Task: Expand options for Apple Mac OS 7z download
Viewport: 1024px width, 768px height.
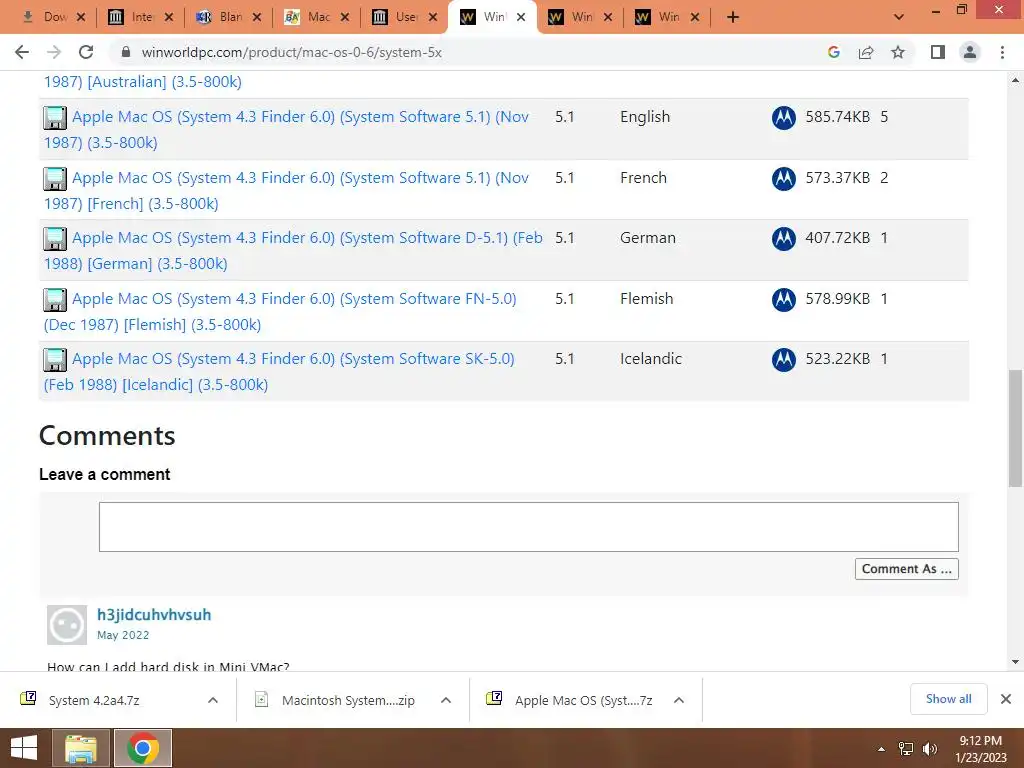Action: tap(679, 700)
